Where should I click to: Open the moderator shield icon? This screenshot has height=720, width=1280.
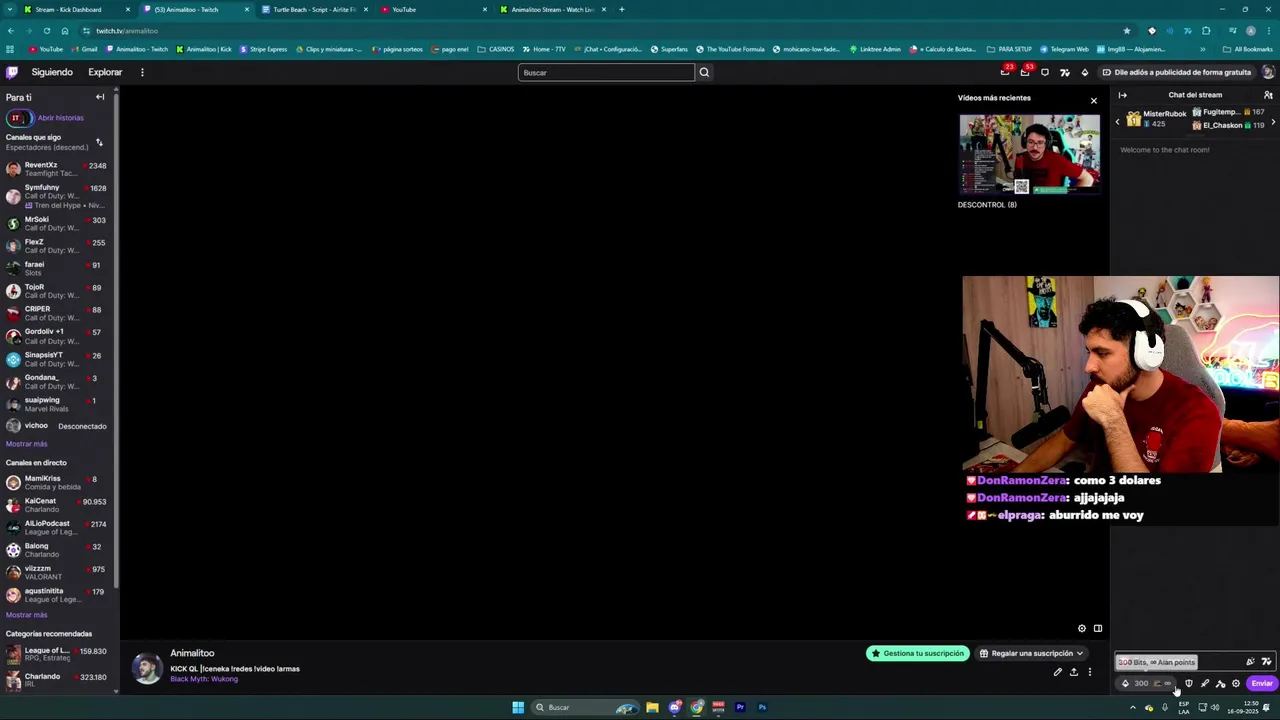(x=1189, y=683)
